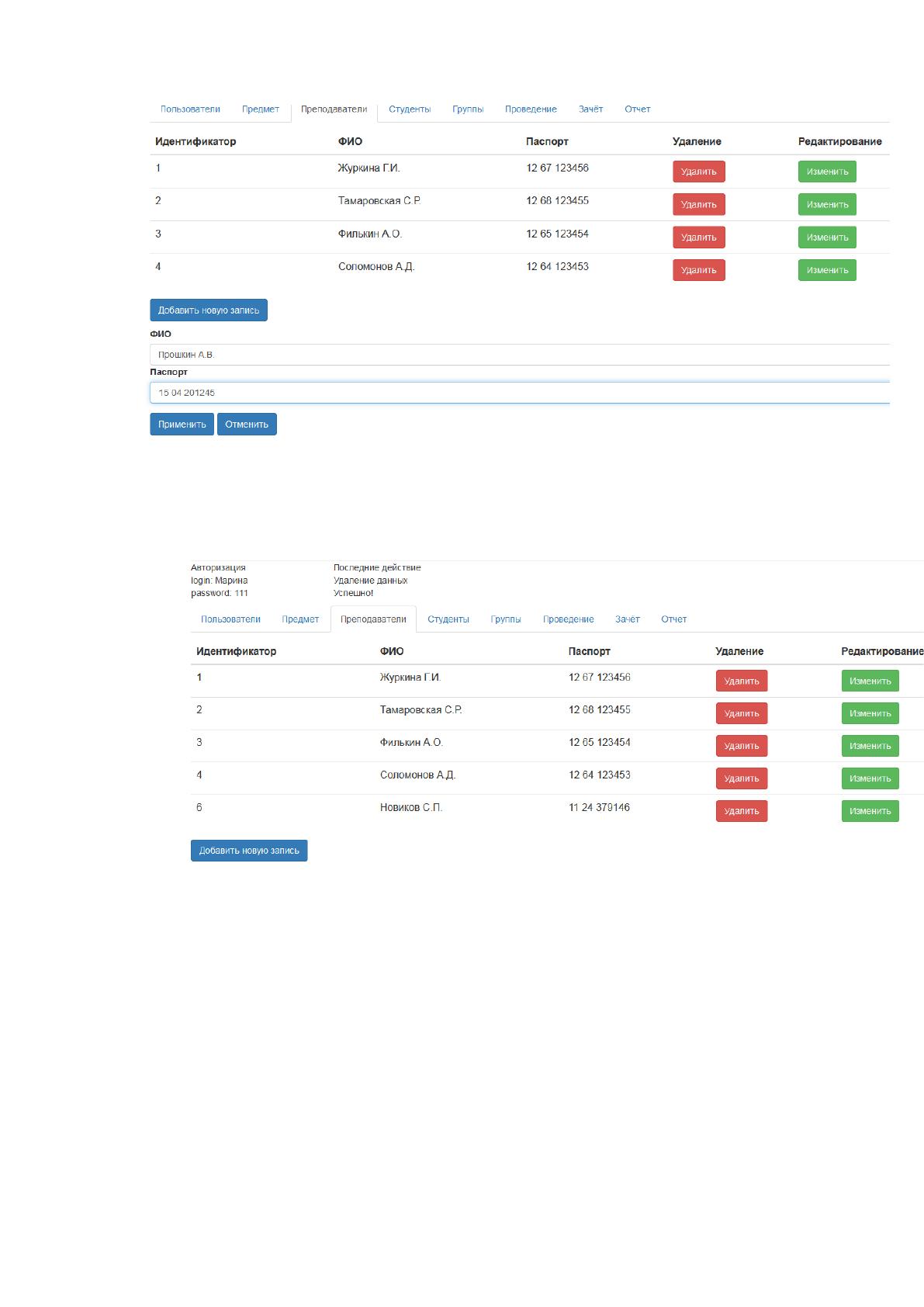
Task: Switch to Отчет tab in upper tab bar
Action: click(638, 109)
